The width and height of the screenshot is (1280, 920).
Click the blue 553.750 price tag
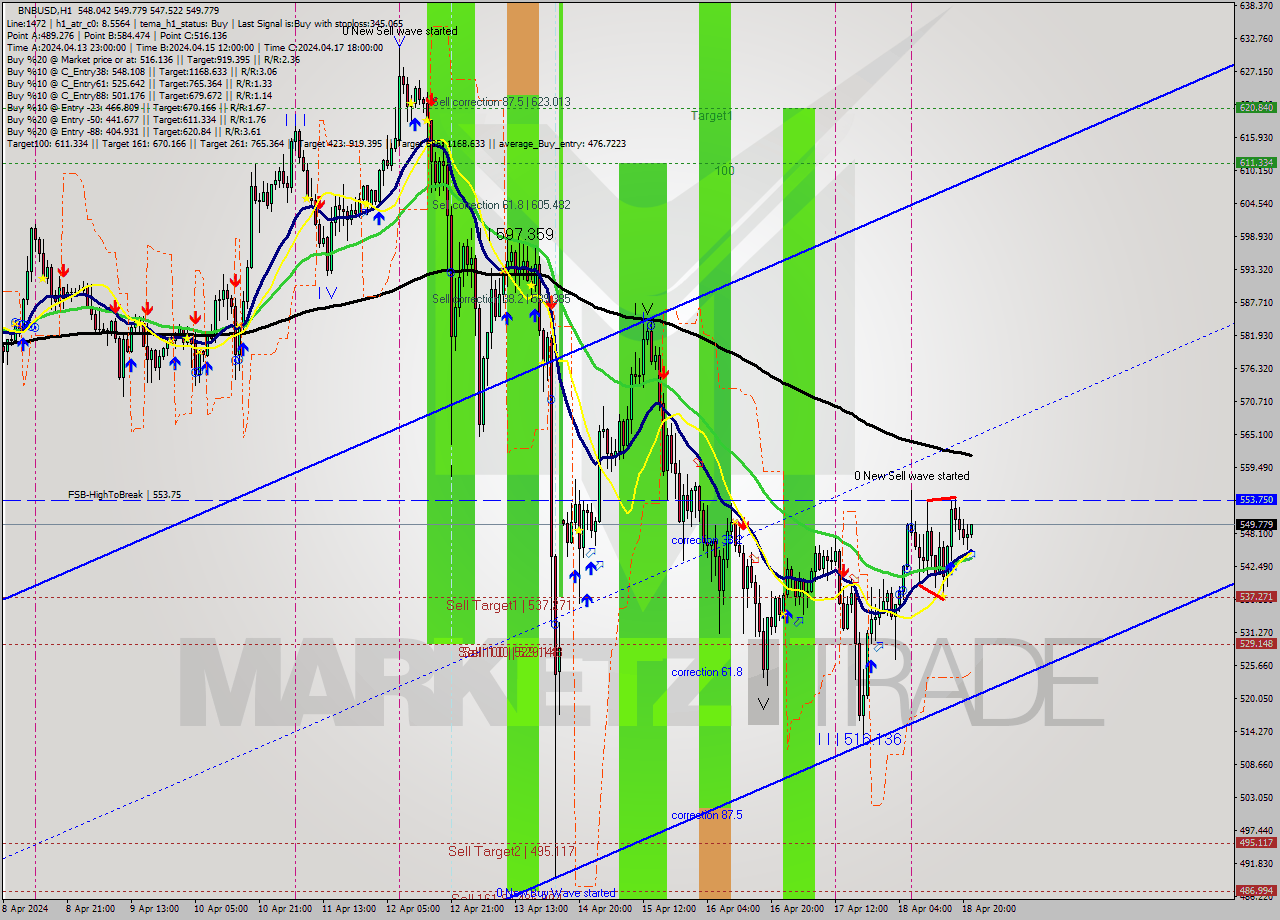click(x=1256, y=499)
